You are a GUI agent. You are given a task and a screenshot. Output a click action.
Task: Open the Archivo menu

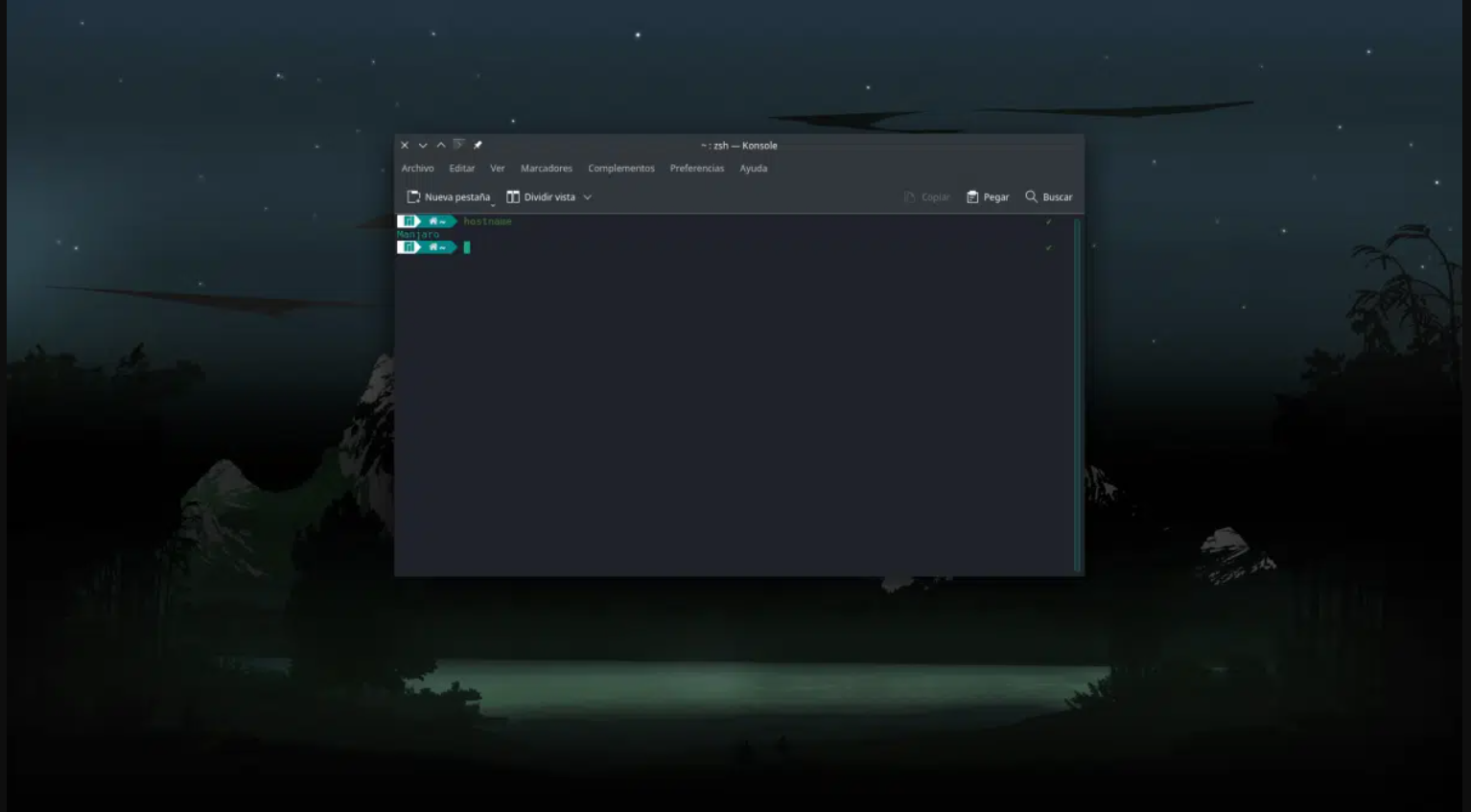[417, 169]
